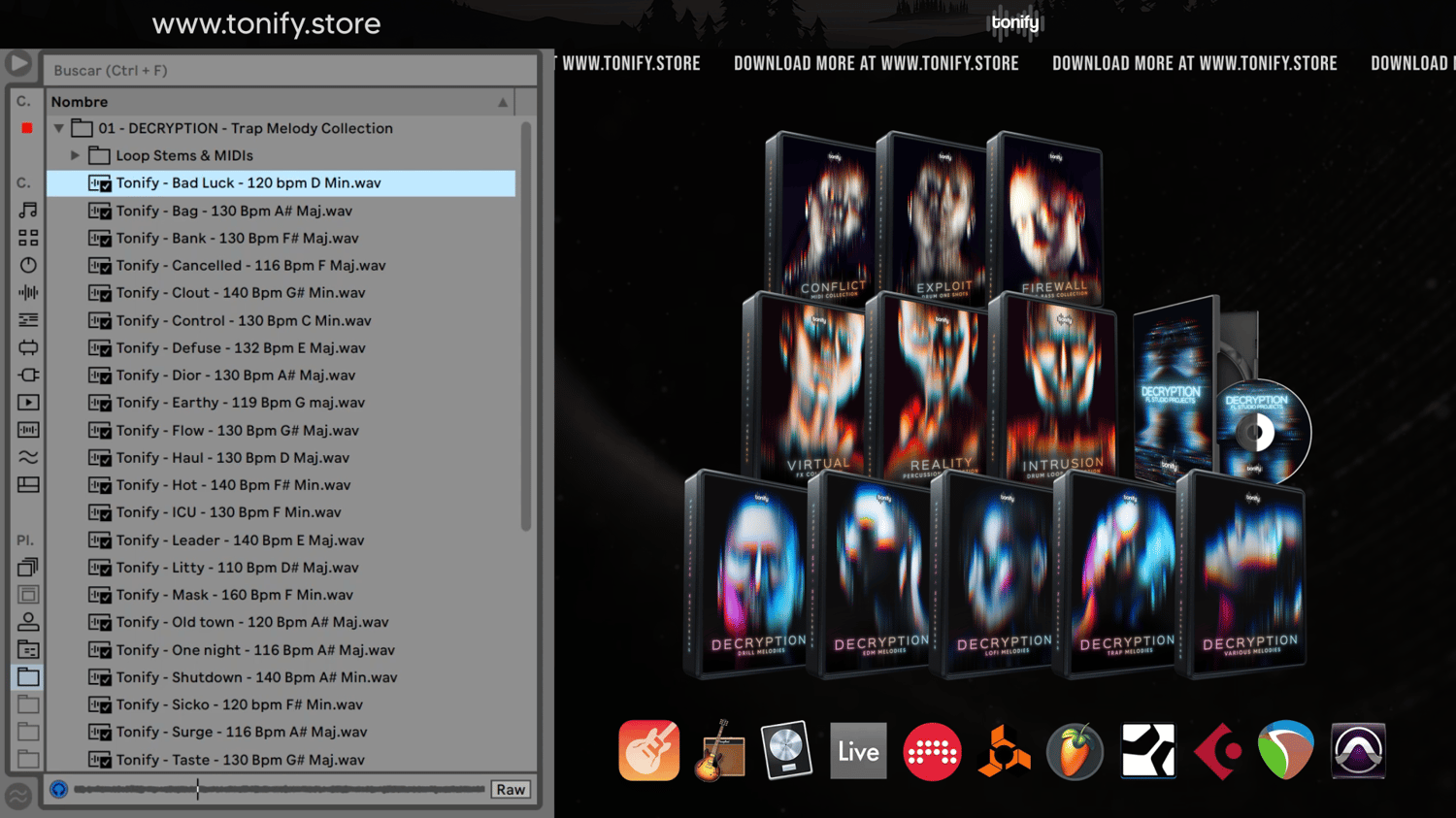This screenshot has height=818, width=1456.
Task: Select 'Tonify - Defuse - 132 Bpm E Maj.wav'
Action: 281,347
